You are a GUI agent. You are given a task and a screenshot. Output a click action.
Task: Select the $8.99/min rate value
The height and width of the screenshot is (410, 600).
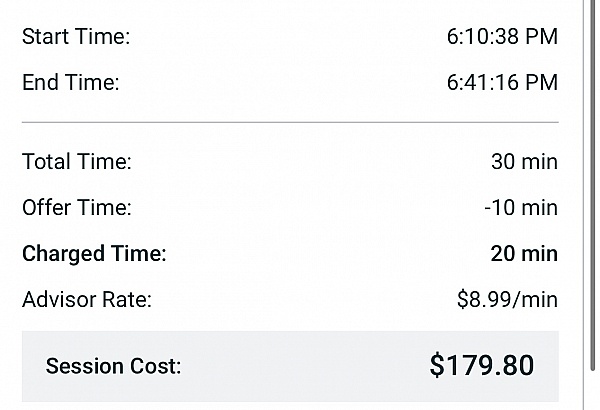tap(507, 299)
